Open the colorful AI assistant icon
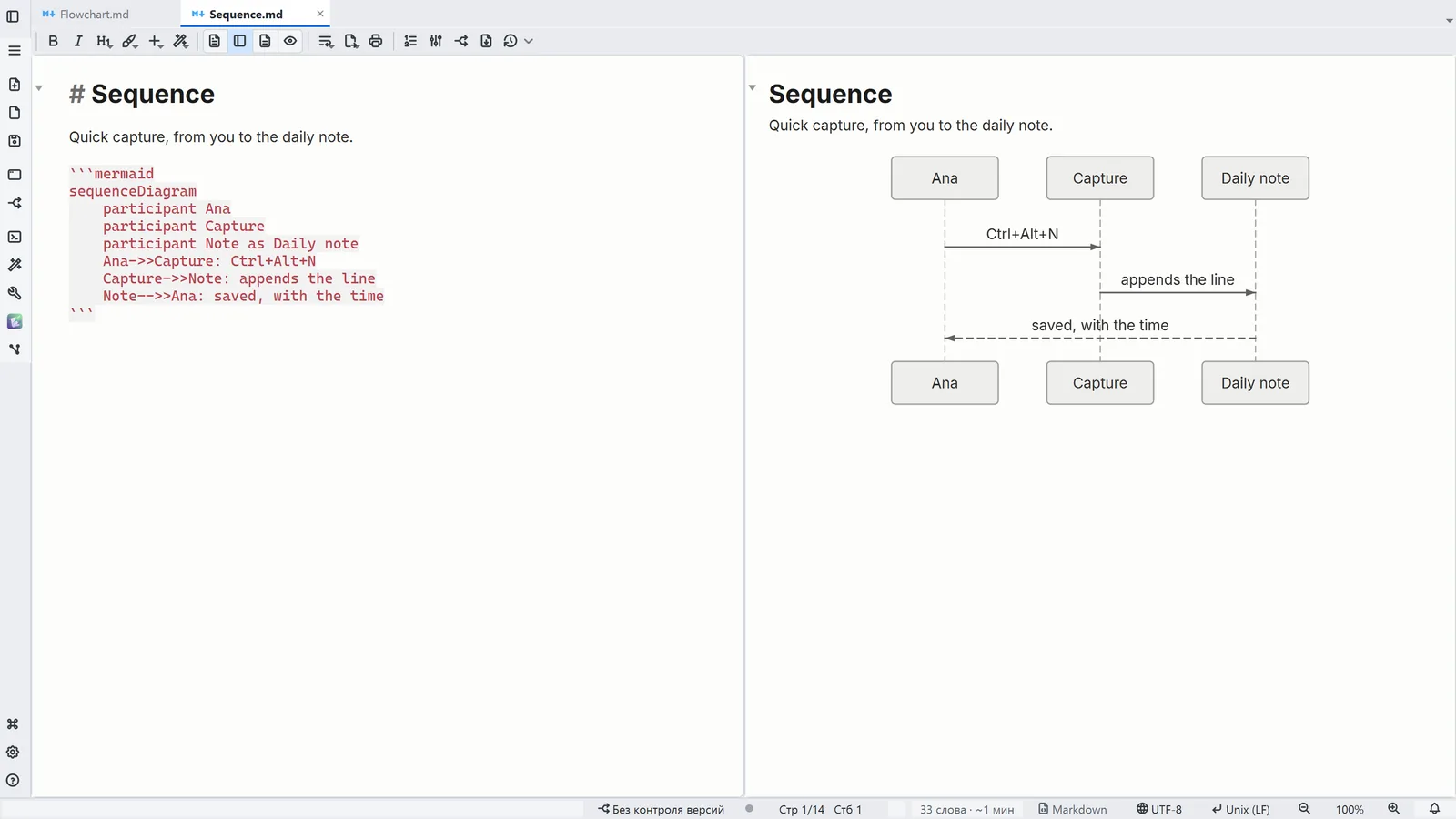The width and height of the screenshot is (1456, 819). coord(15,321)
